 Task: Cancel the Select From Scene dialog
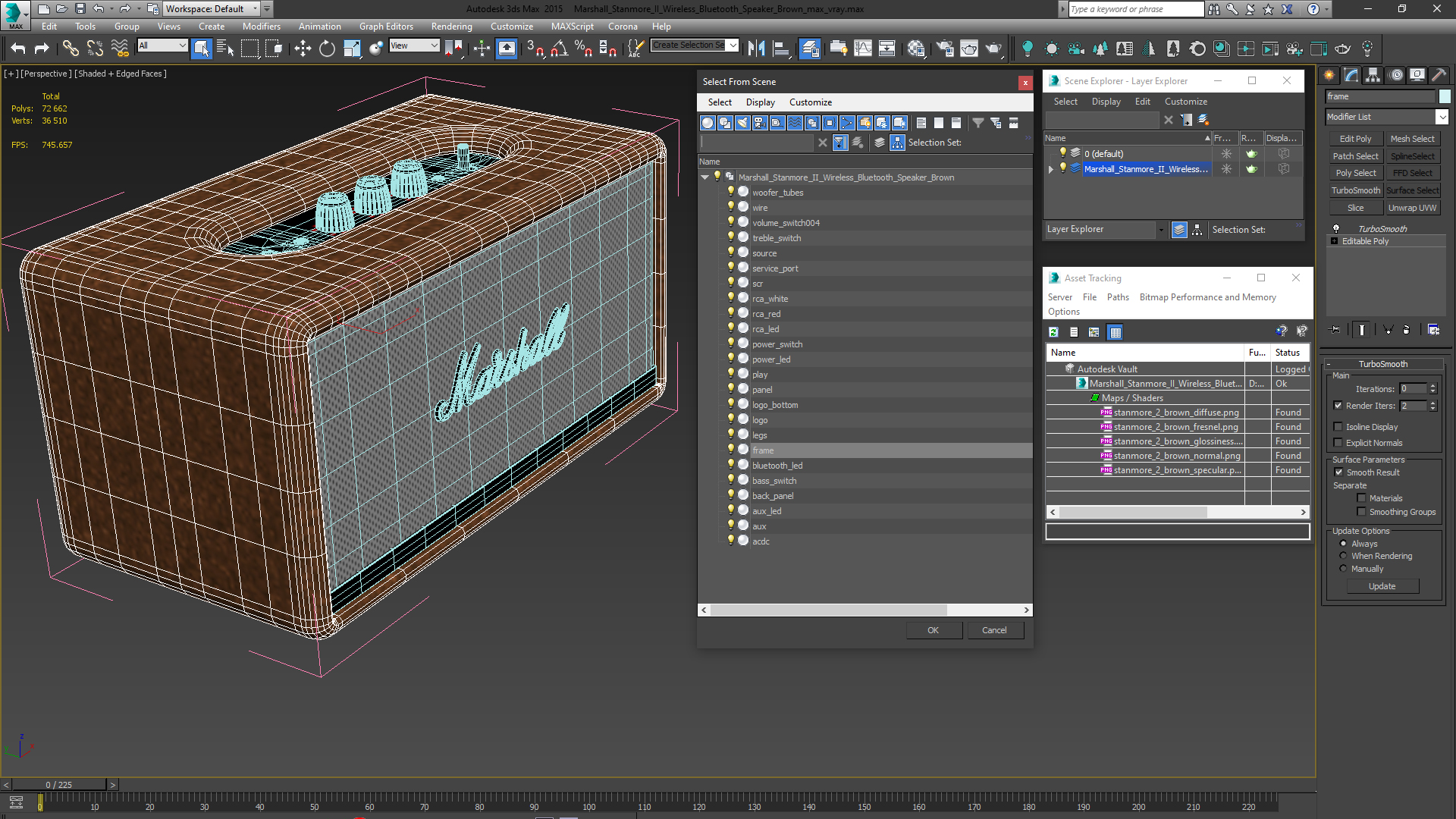click(994, 630)
